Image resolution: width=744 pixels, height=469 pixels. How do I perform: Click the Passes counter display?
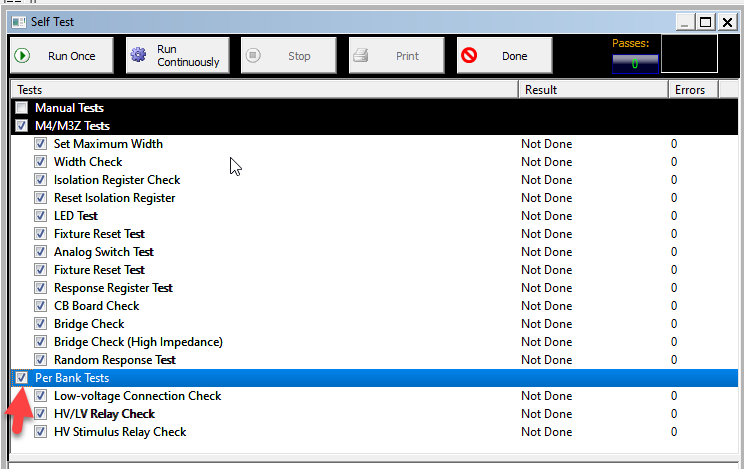tap(634, 64)
